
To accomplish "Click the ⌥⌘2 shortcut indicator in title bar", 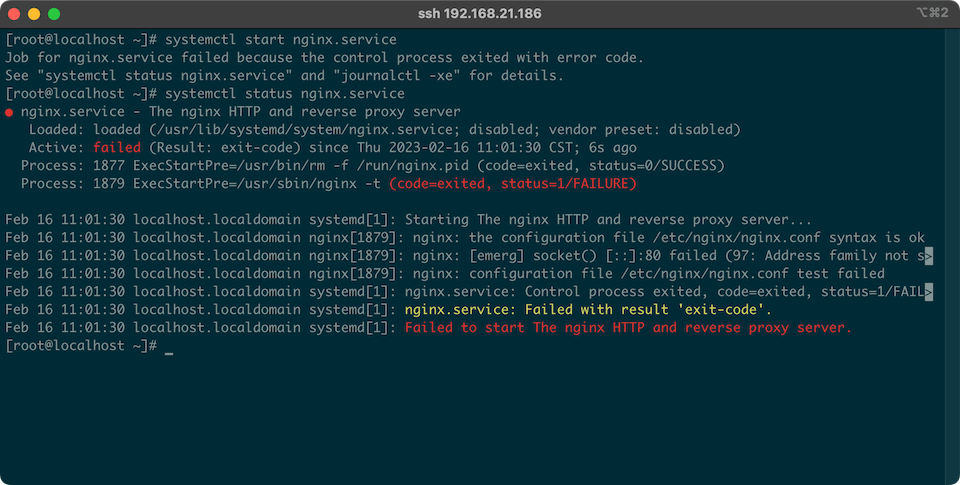I will click(x=929, y=14).
